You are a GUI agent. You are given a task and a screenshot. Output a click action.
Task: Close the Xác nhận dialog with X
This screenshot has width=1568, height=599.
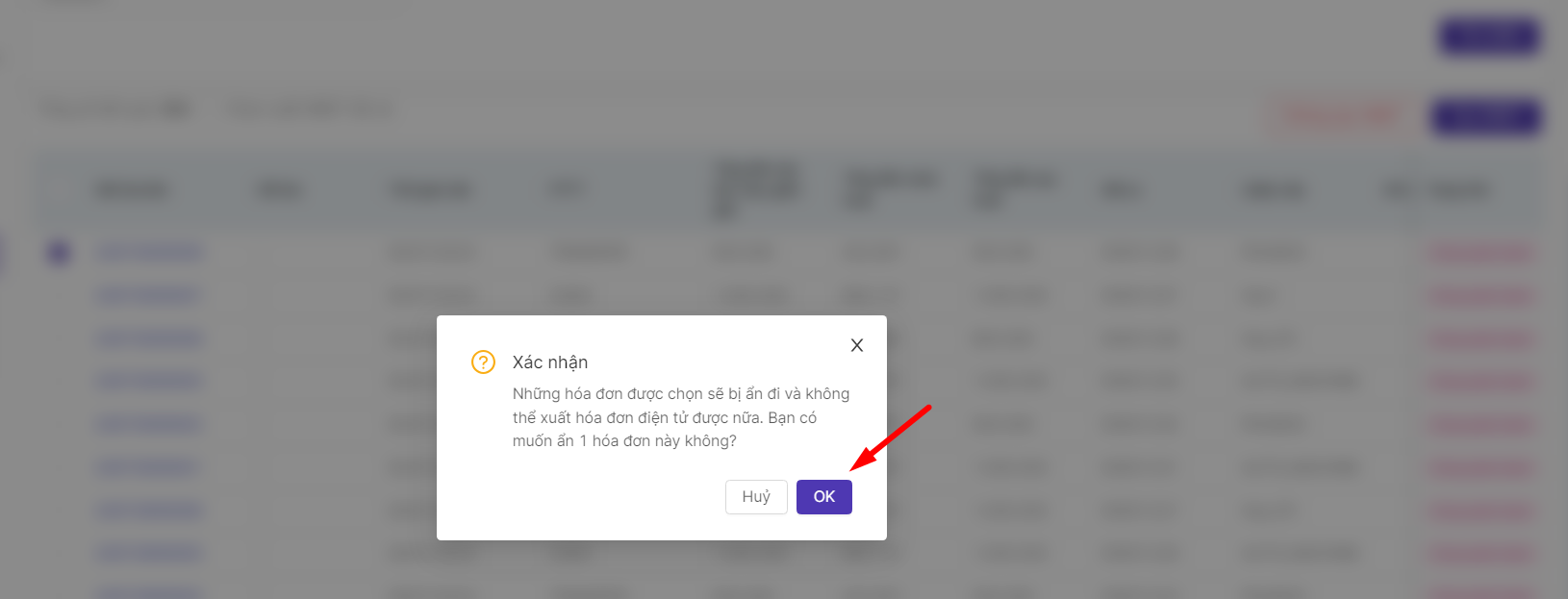tap(857, 345)
